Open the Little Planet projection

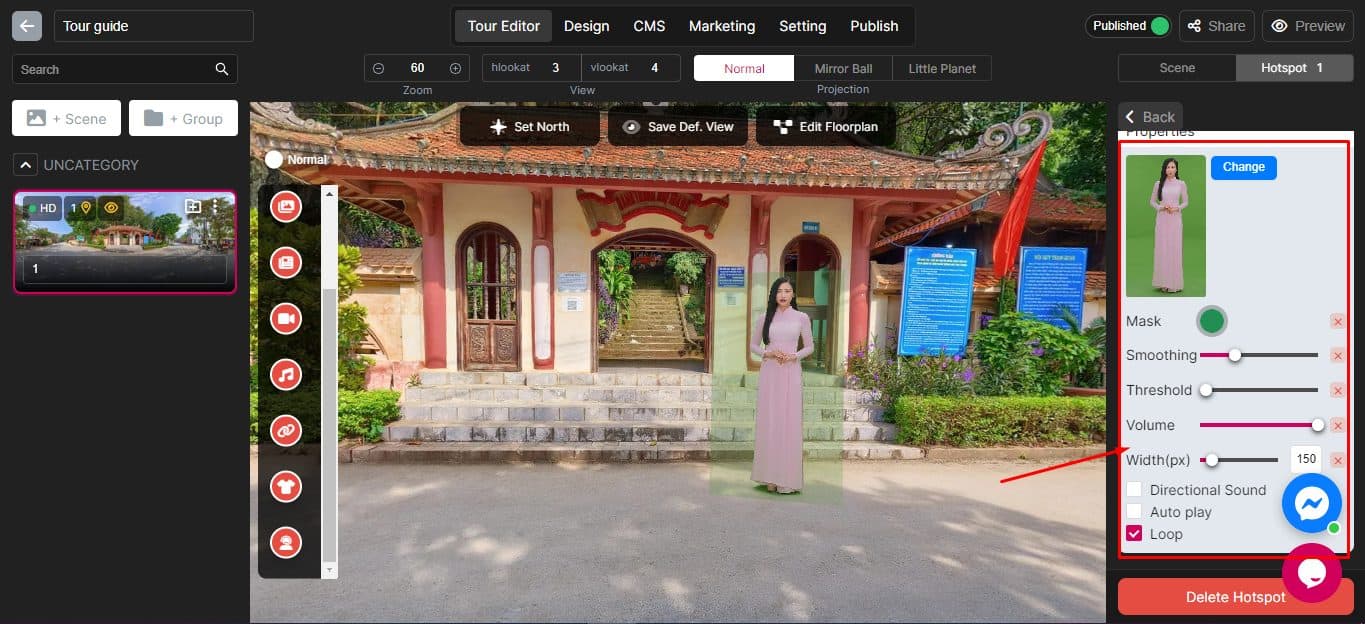[x=941, y=68]
